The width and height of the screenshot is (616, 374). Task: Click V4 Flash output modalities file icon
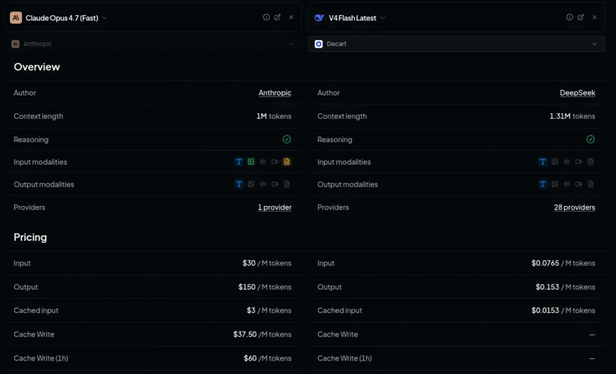click(590, 184)
